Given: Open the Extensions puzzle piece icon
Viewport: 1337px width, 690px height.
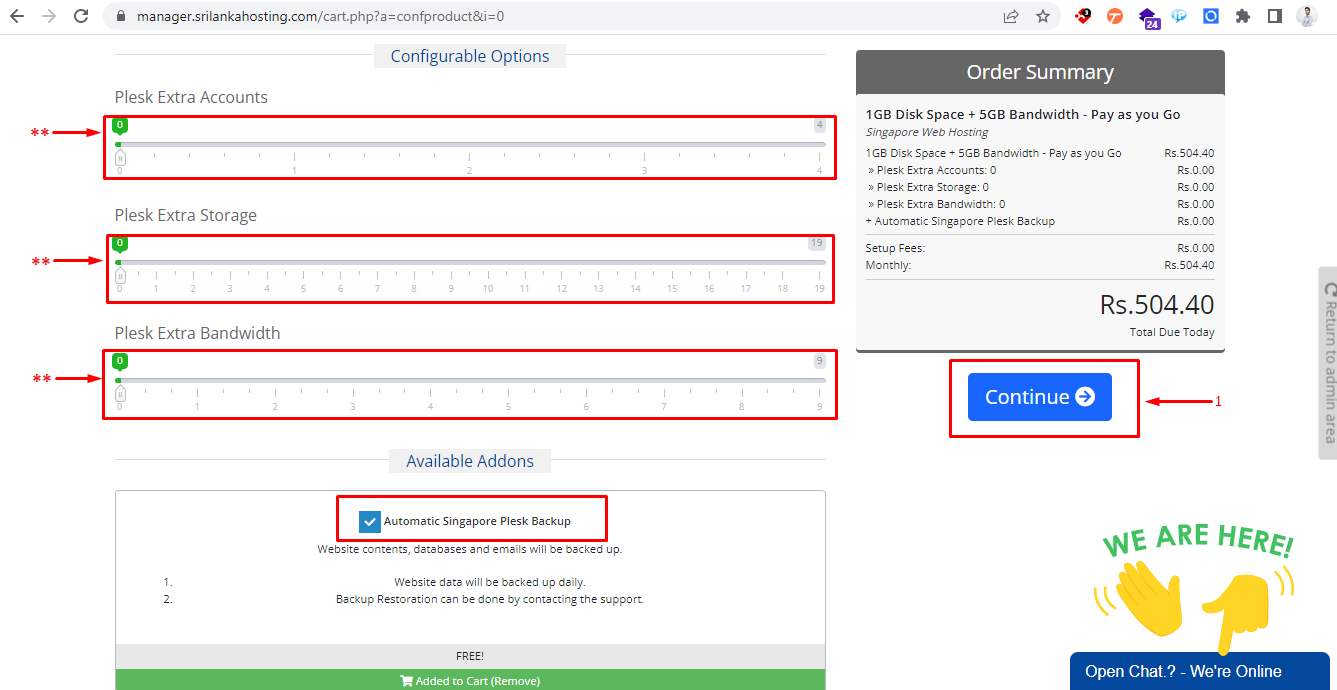Looking at the screenshot, I should (1242, 16).
